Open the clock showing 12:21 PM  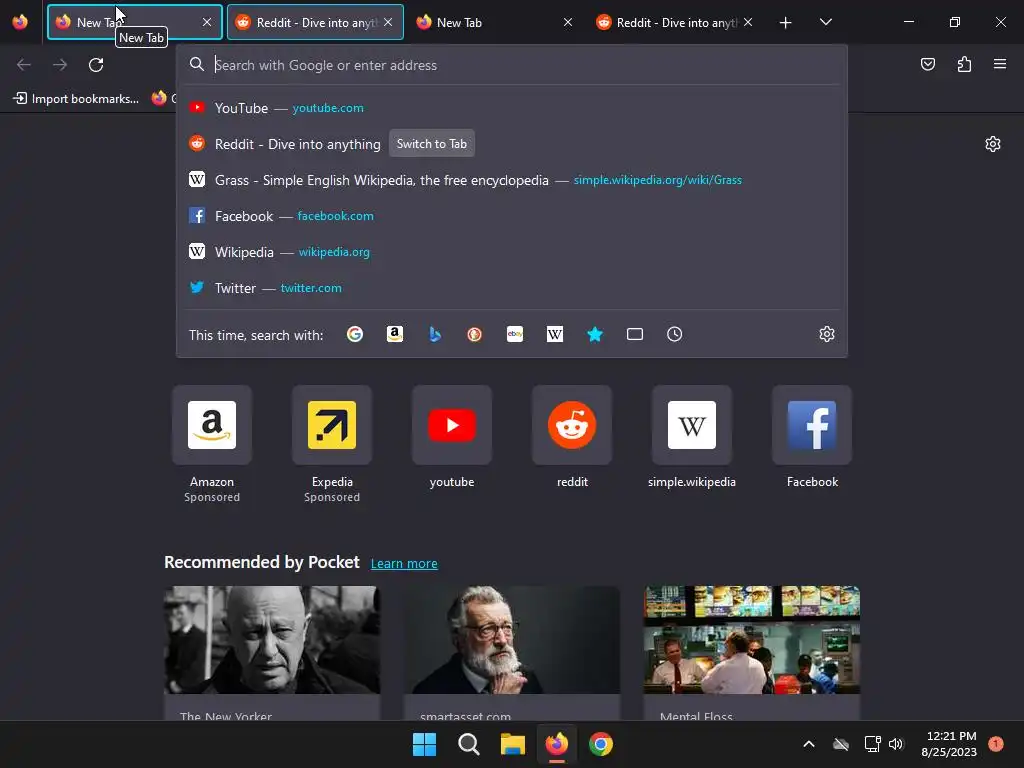pos(949,744)
